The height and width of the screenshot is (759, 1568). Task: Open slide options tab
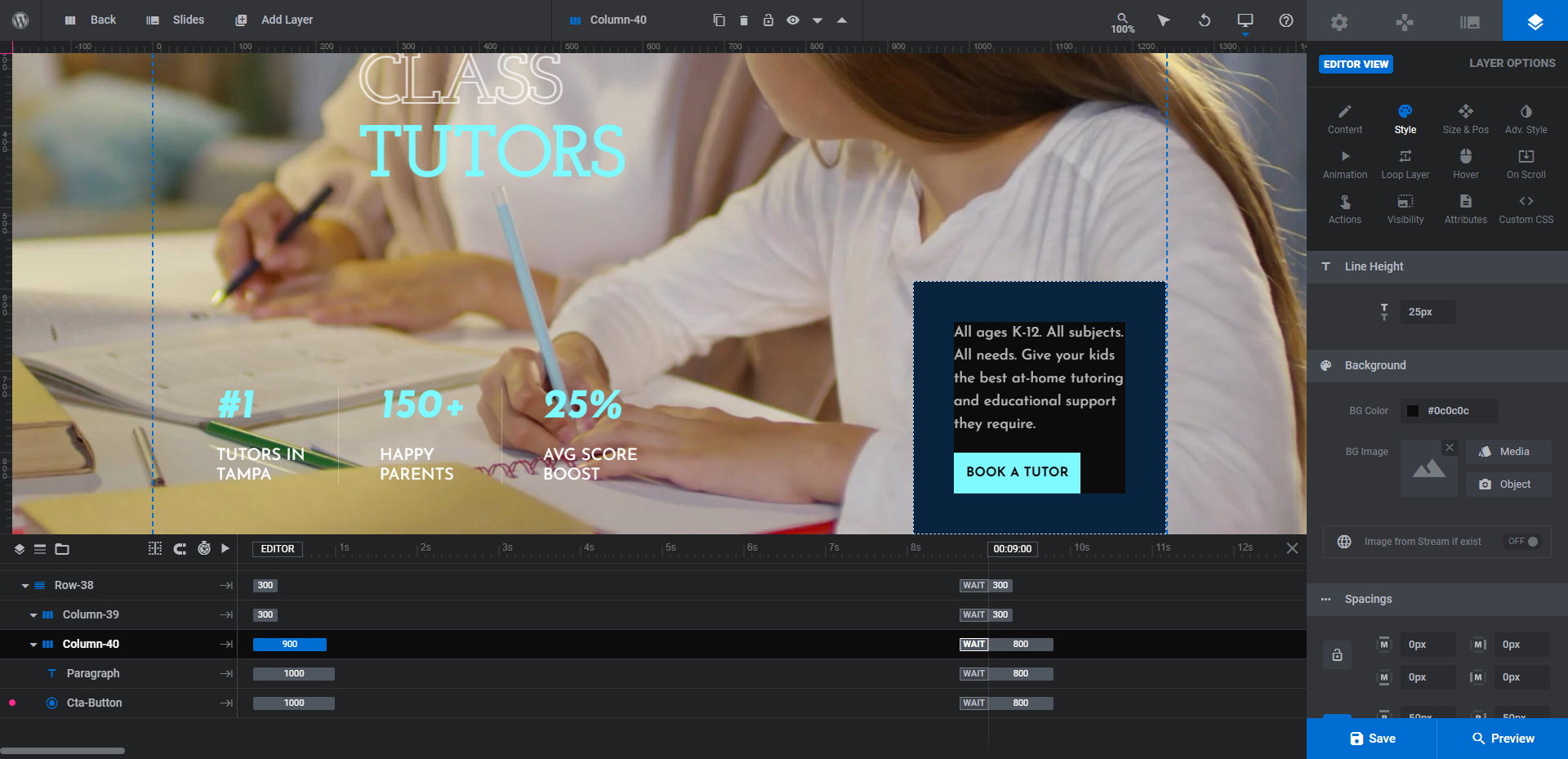click(1470, 22)
